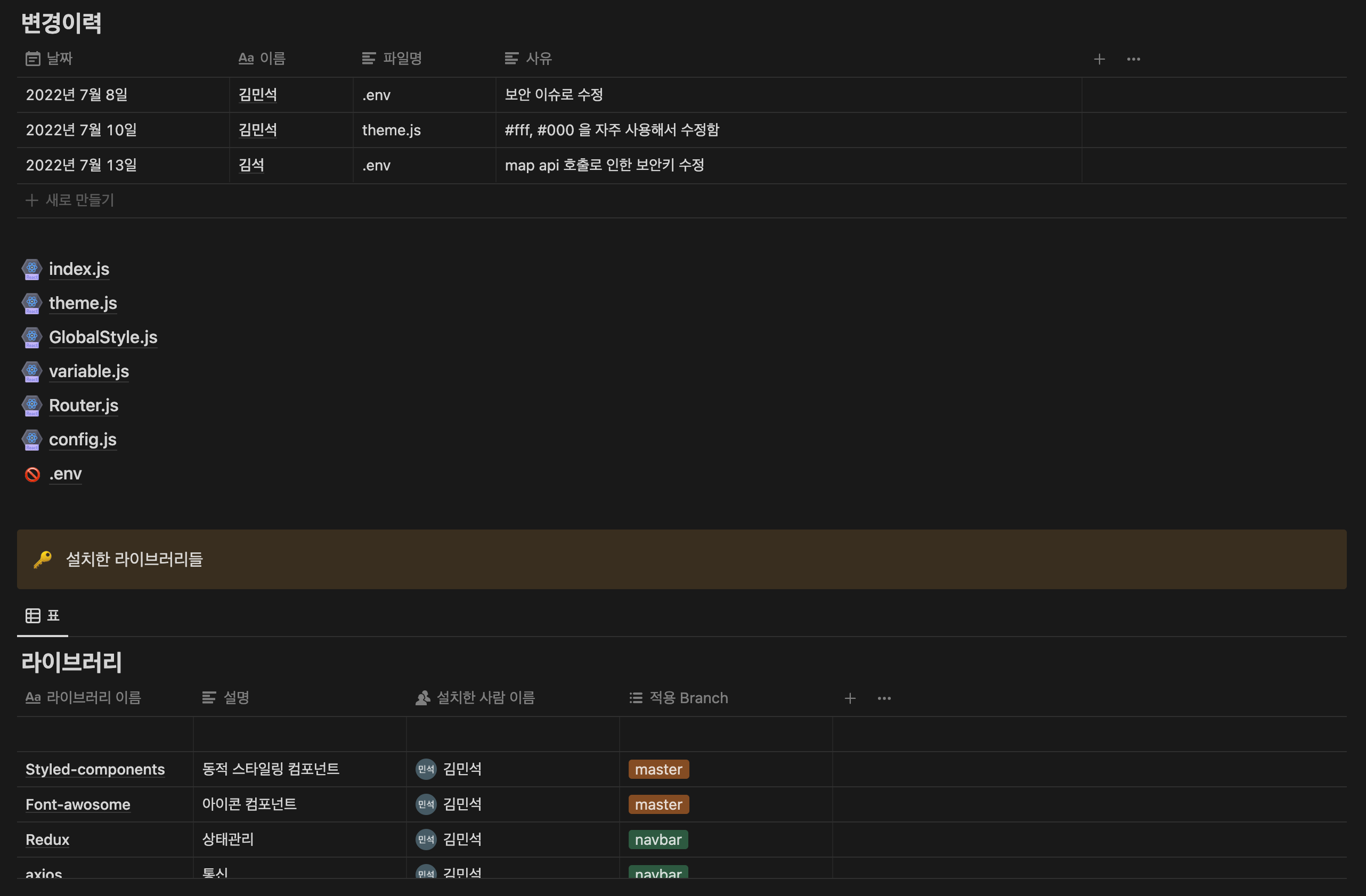Open the 설명 column header menu
1366x896 pixels.
click(x=225, y=698)
